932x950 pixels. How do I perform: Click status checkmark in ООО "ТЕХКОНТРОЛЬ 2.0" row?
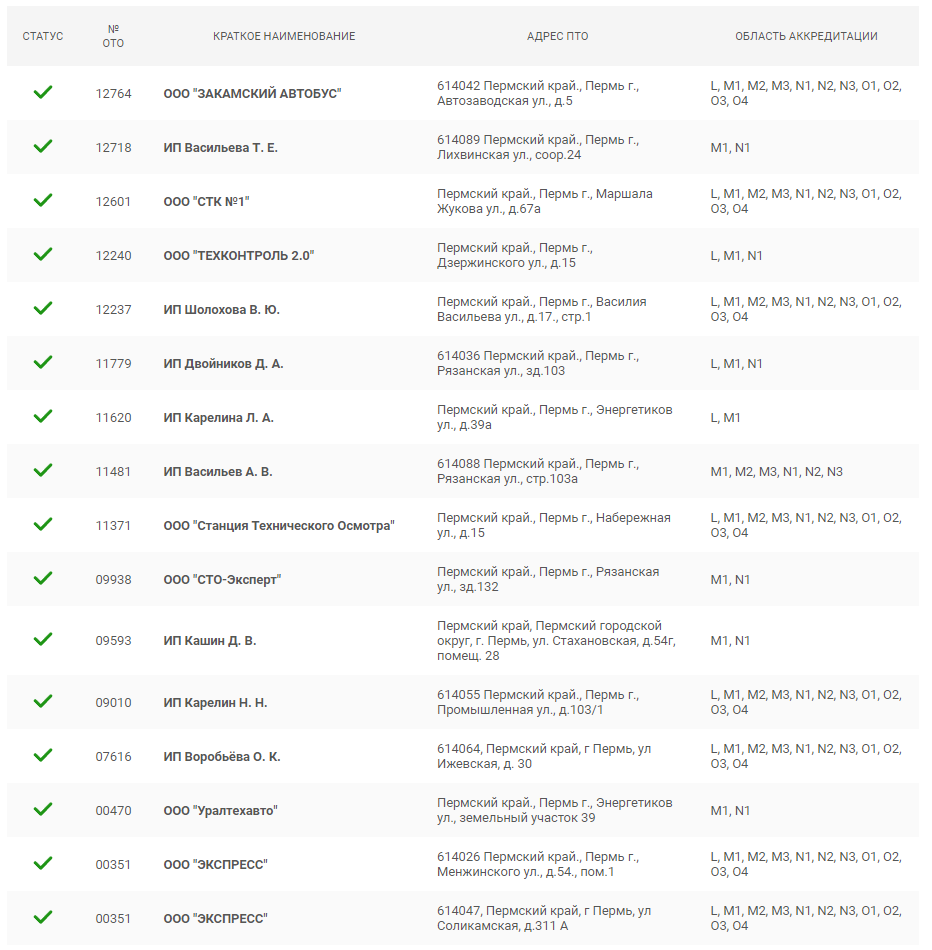[42, 254]
